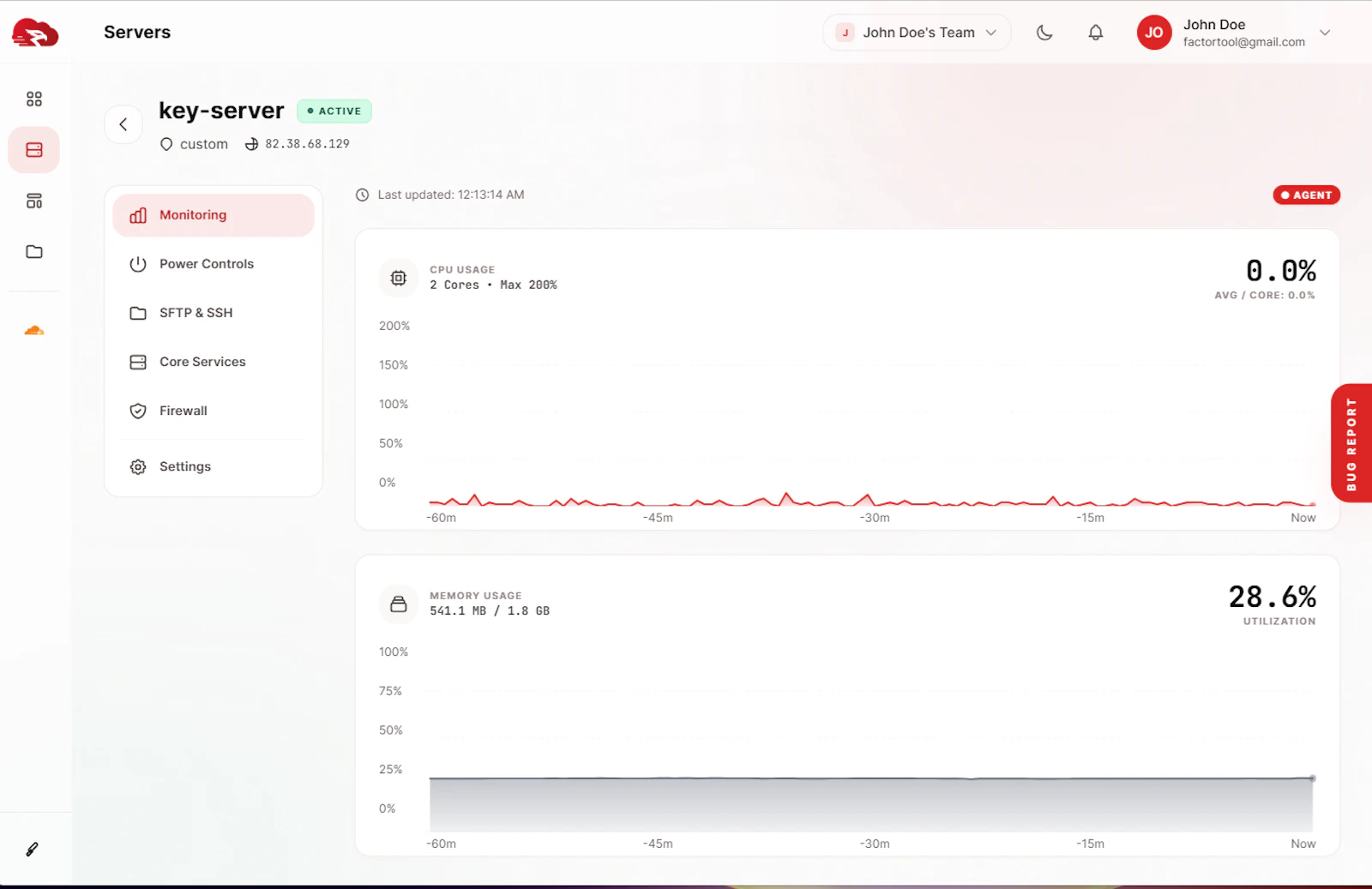Open notifications bell icon
Image resolution: width=1372 pixels, height=889 pixels.
click(x=1096, y=33)
